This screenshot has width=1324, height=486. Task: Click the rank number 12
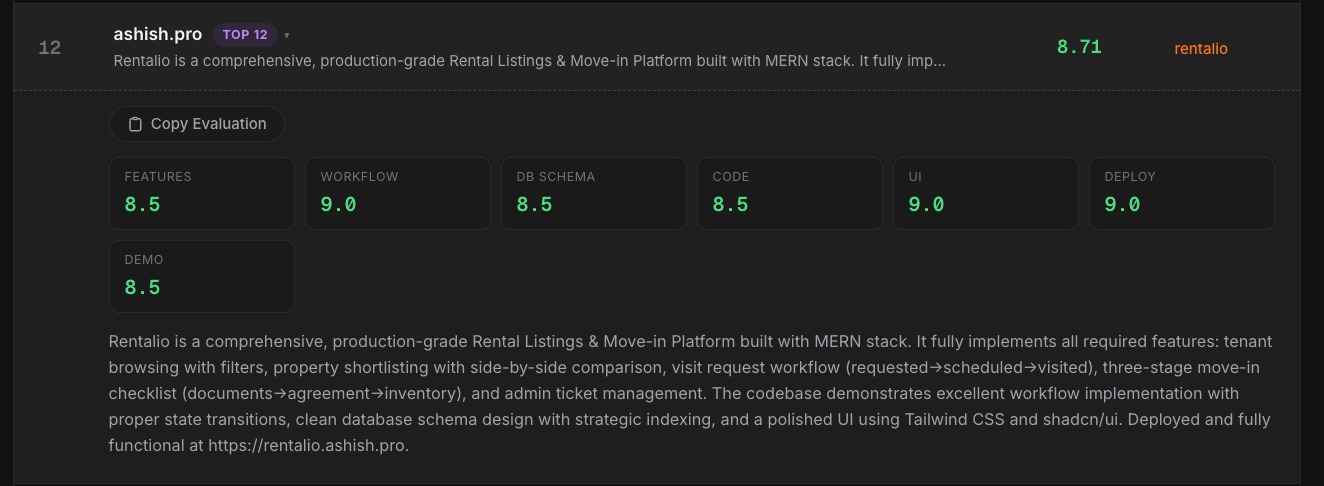(x=49, y=48)
